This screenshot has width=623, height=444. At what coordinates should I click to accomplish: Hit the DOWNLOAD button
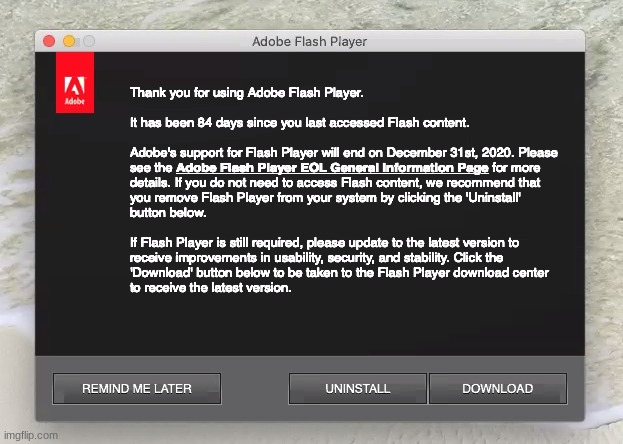[x=497, y=388]
